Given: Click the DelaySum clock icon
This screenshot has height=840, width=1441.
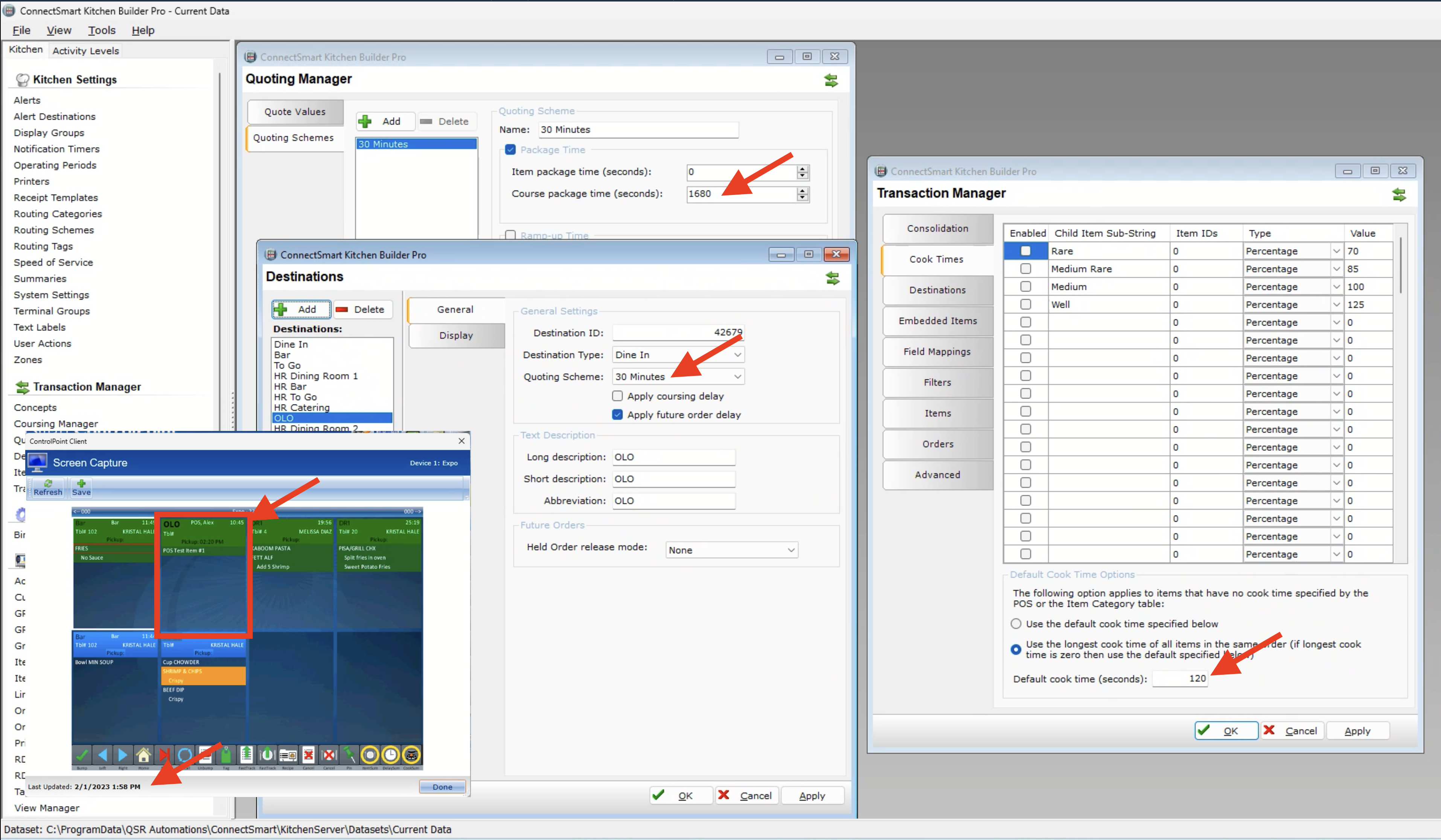Looking at the screenshot, I should [x=391, y=755].
